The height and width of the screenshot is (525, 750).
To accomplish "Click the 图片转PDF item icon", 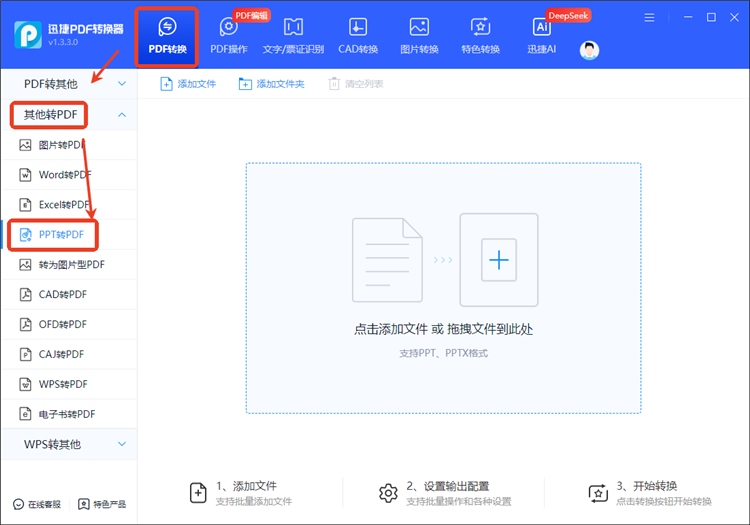I will (25, 145).
